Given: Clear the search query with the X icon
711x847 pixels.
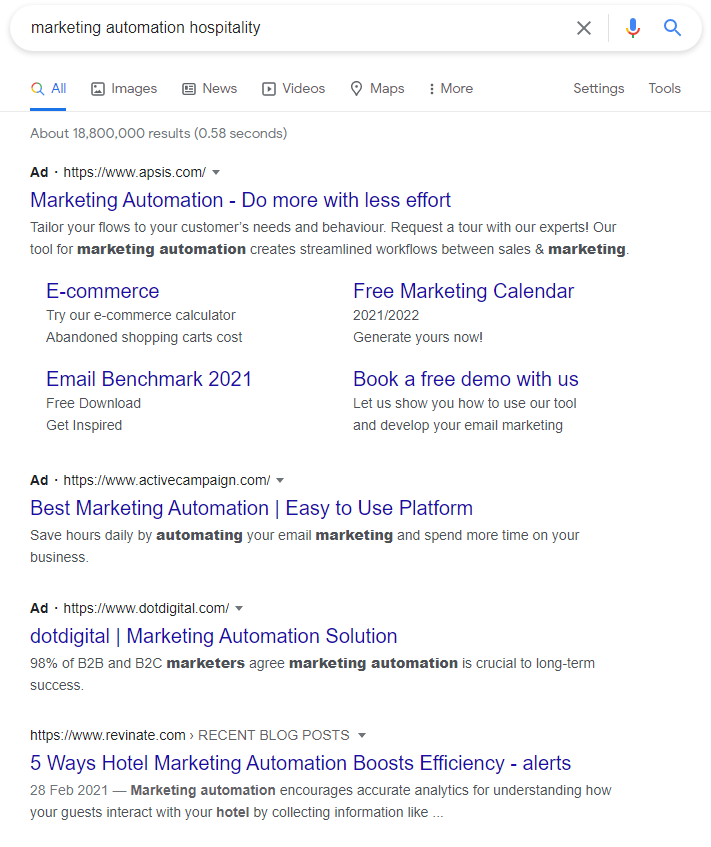Looking at the screenshot, I should click(583, 28).
